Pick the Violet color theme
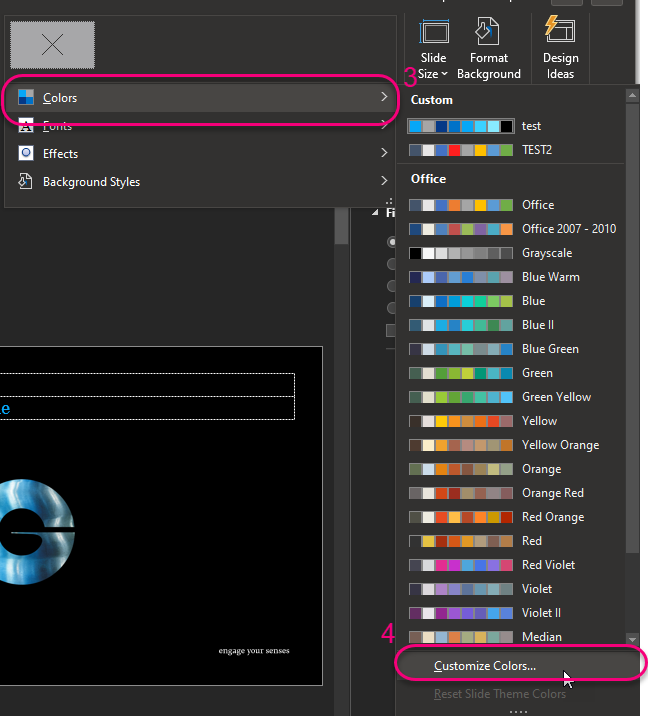This screenshot has height=716, width=648. coord(511,589)
